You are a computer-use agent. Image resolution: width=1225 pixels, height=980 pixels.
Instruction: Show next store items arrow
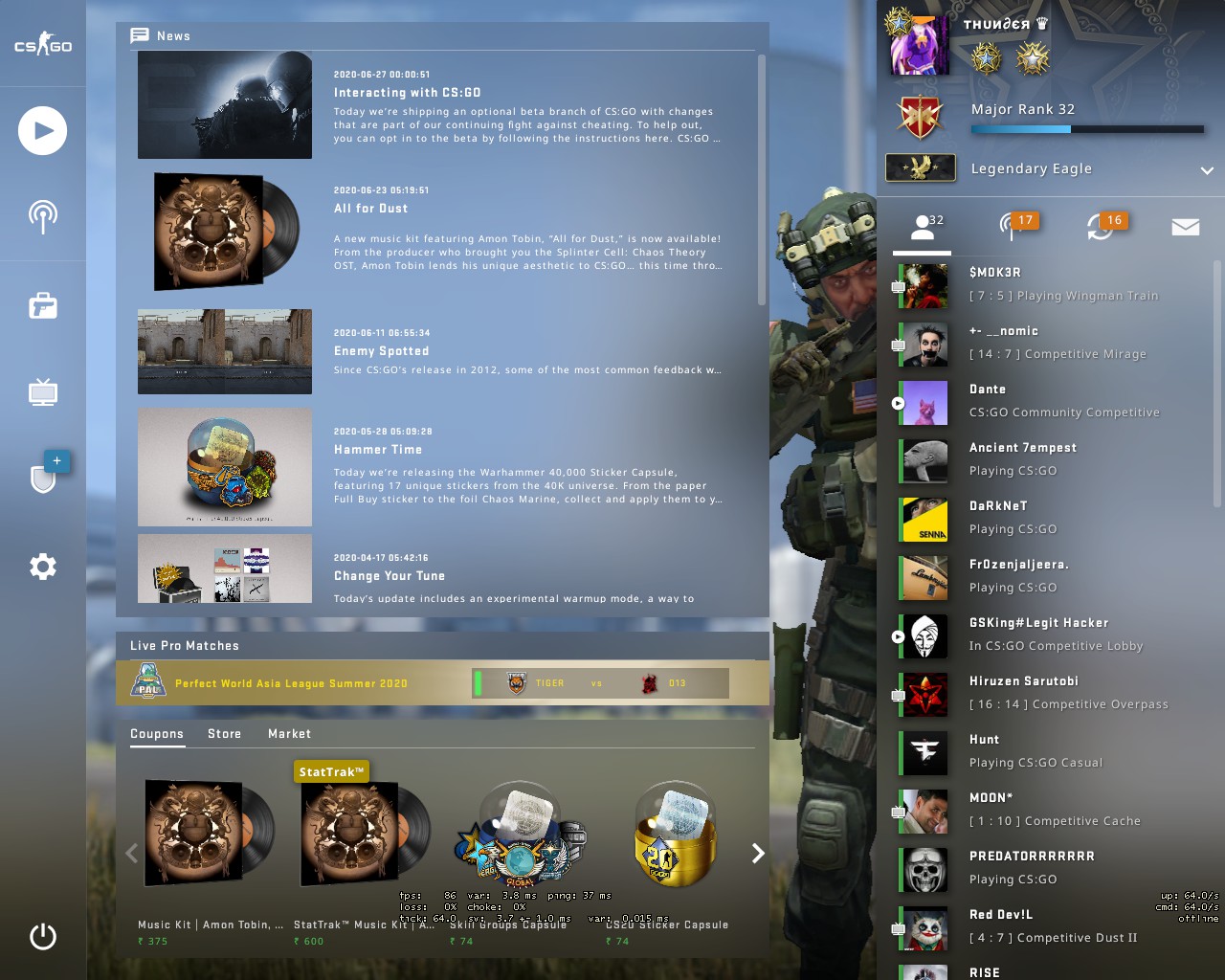[758, 853]
